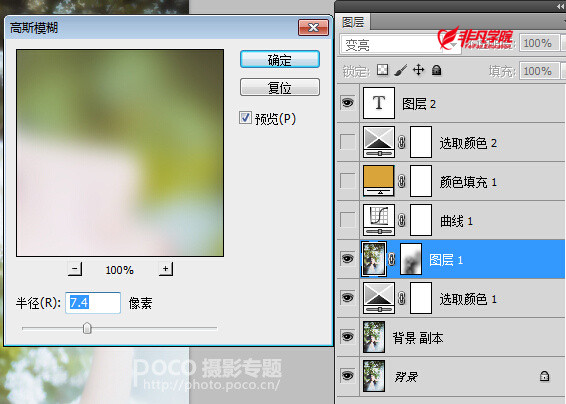Viewport: 566px width, 404px height.
Task: Click the lock transparent pixels icon
Action: (382, 70)
